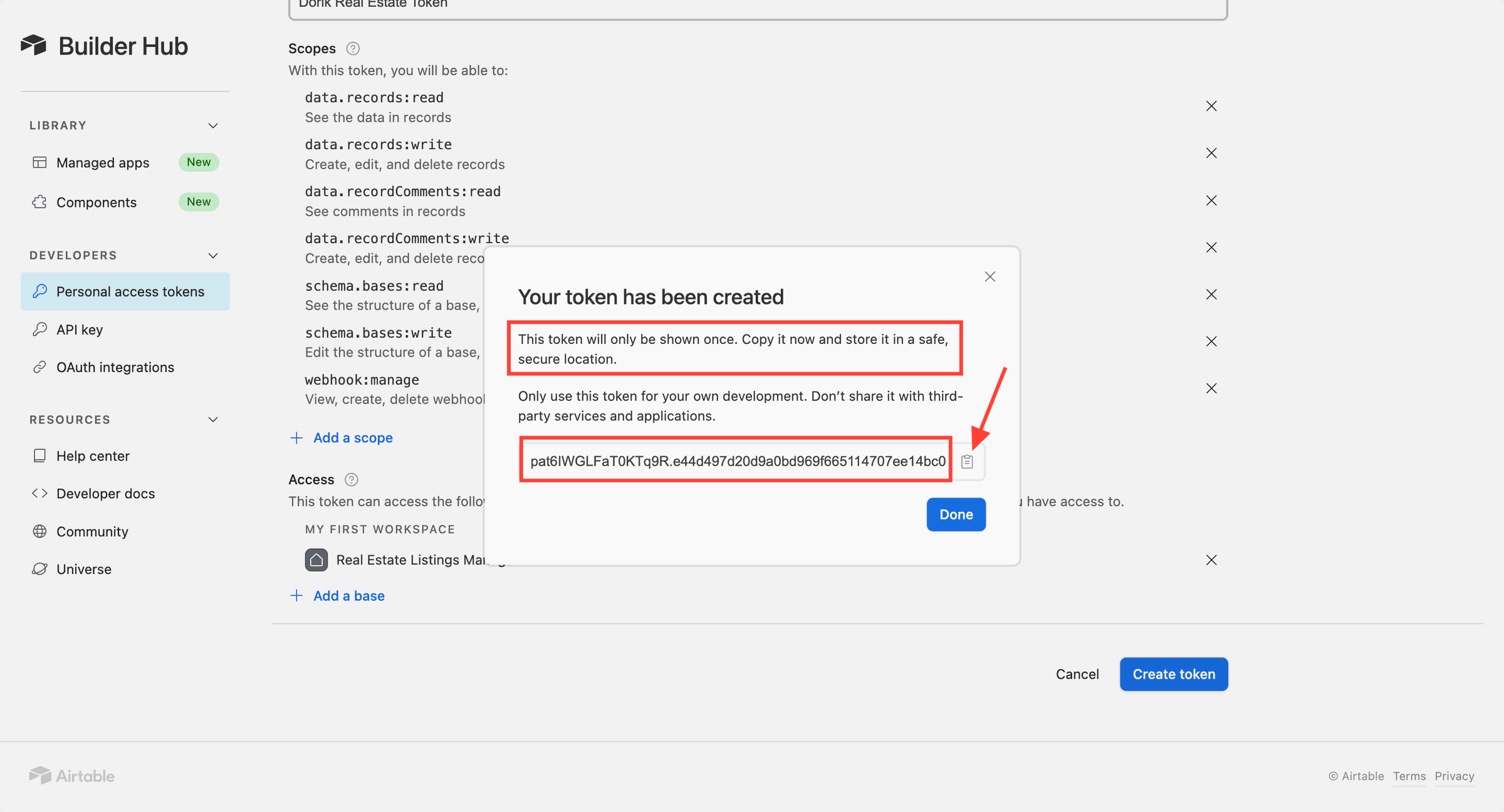The height and width of the screenshot is (812, 1504).
Task: Click Done to close the token dialog
Action: (x=956, y=514)
